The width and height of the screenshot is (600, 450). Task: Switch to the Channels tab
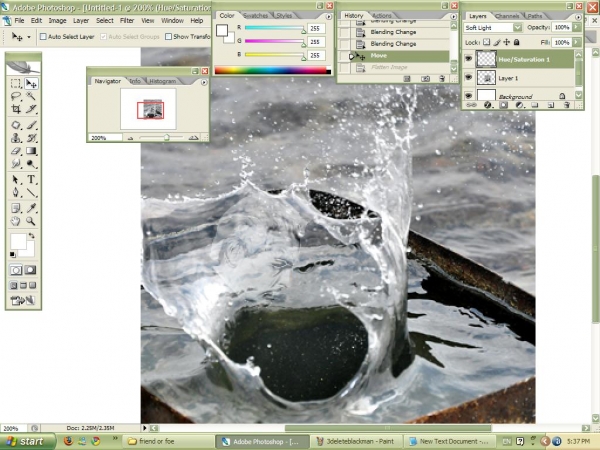[507, 16]
